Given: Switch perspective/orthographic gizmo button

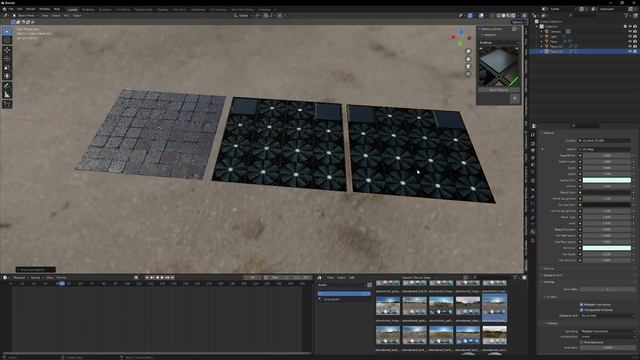Looking at the screenshot, I should click(x=468, y=74).
